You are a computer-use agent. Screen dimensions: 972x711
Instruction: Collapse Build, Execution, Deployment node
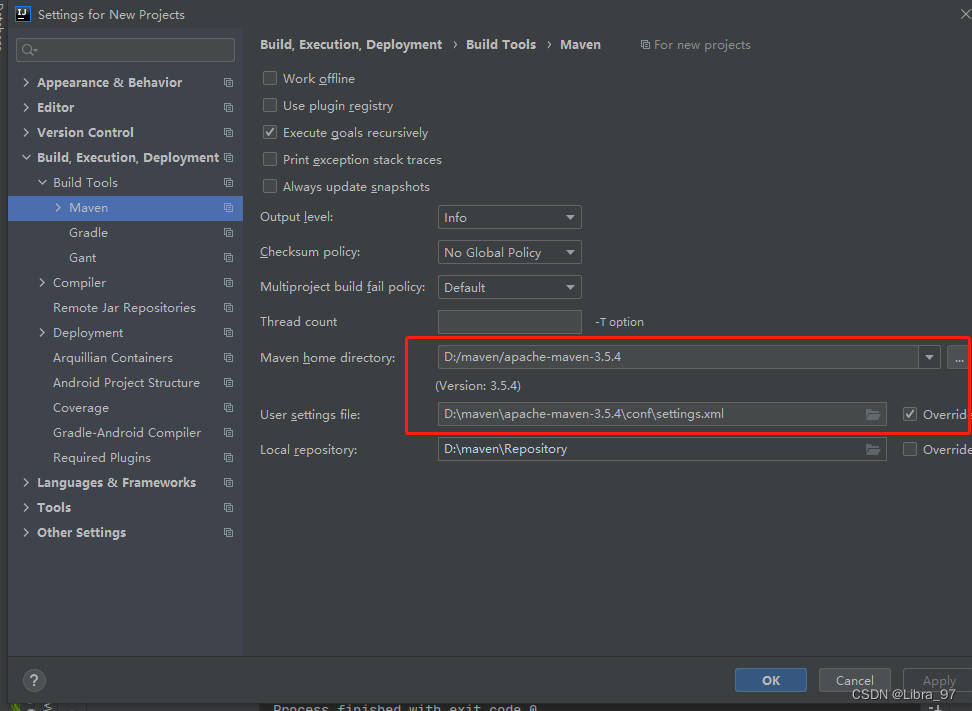coord(26,157)
